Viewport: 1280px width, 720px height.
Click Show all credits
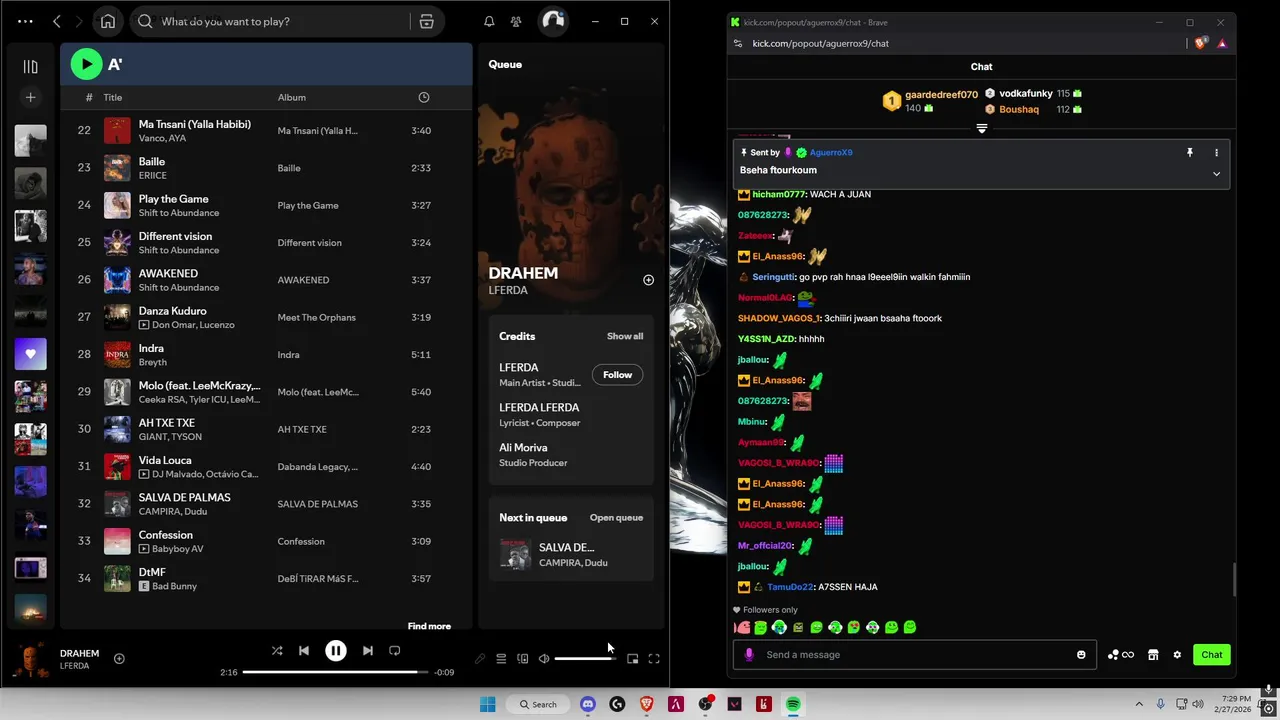coord(625,336)
